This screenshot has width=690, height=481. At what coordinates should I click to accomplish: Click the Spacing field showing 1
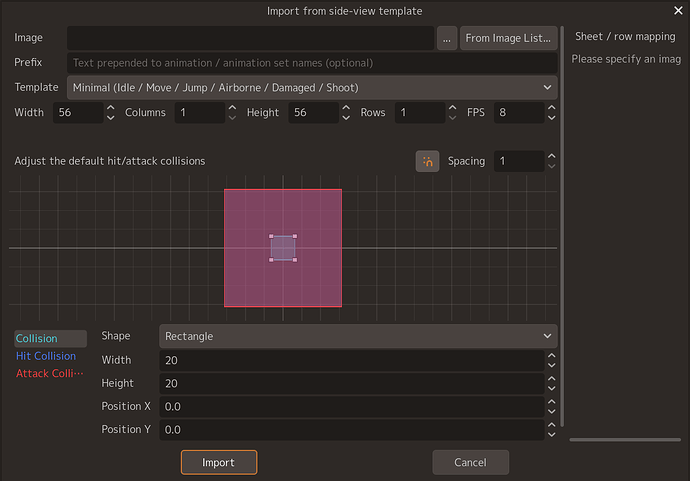point(519,161)
